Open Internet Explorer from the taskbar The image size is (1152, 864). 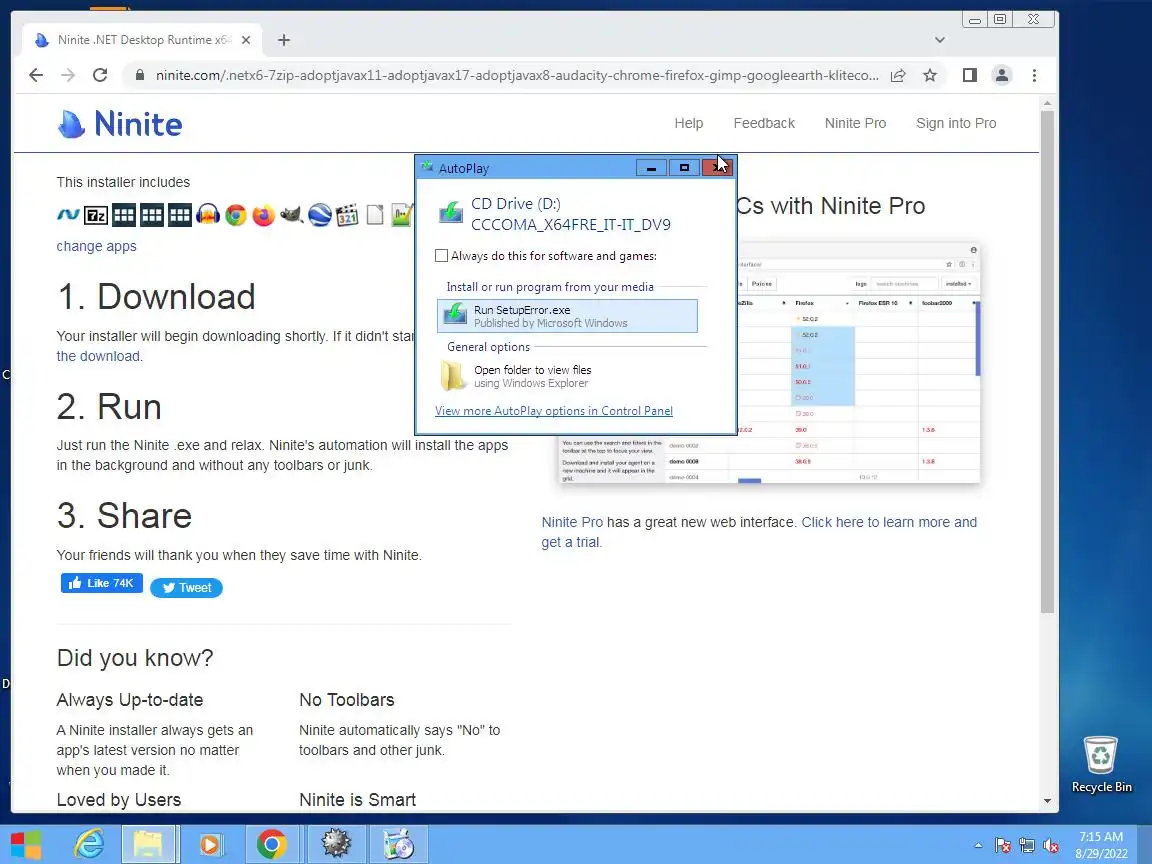pos(89,844)
